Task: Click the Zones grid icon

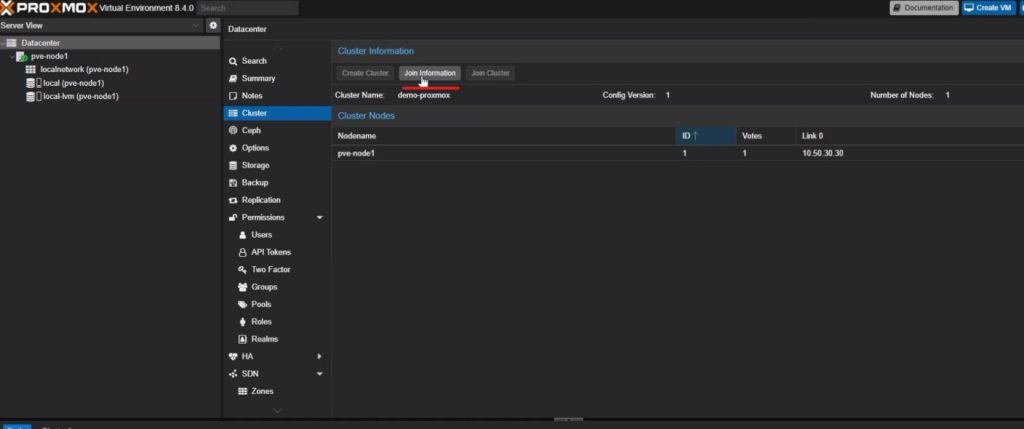Action: (242, 392)
